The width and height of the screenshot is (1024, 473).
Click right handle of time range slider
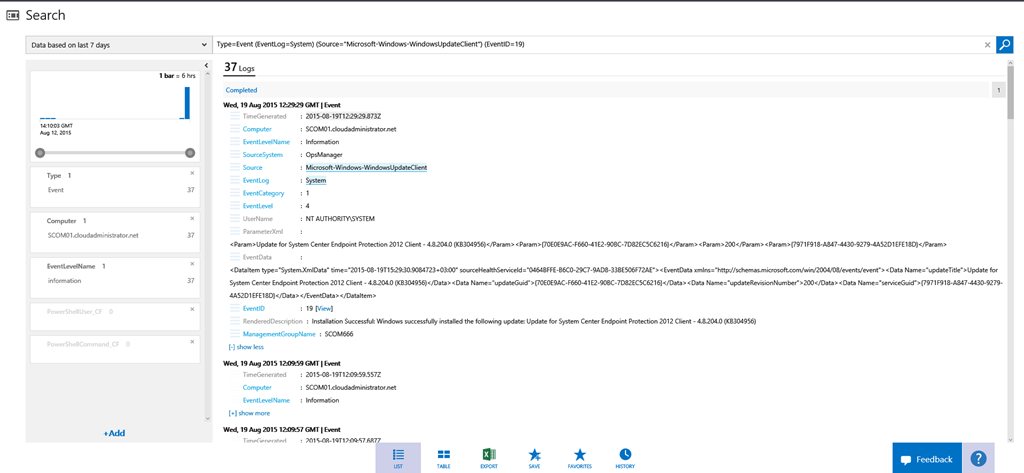(x=190, y=153)
